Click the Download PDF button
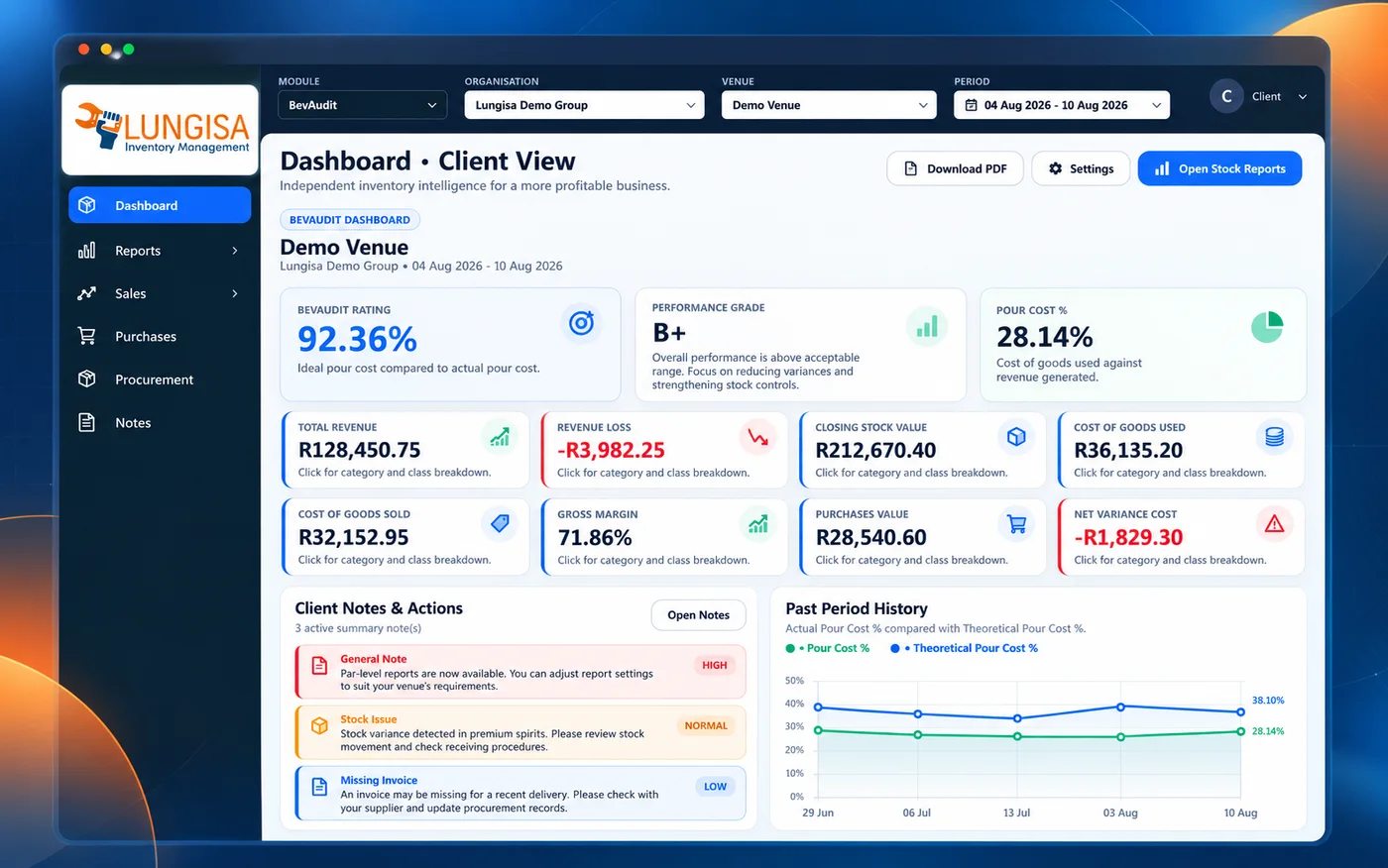The image size is (1388, 868). [x=955, y=168]
